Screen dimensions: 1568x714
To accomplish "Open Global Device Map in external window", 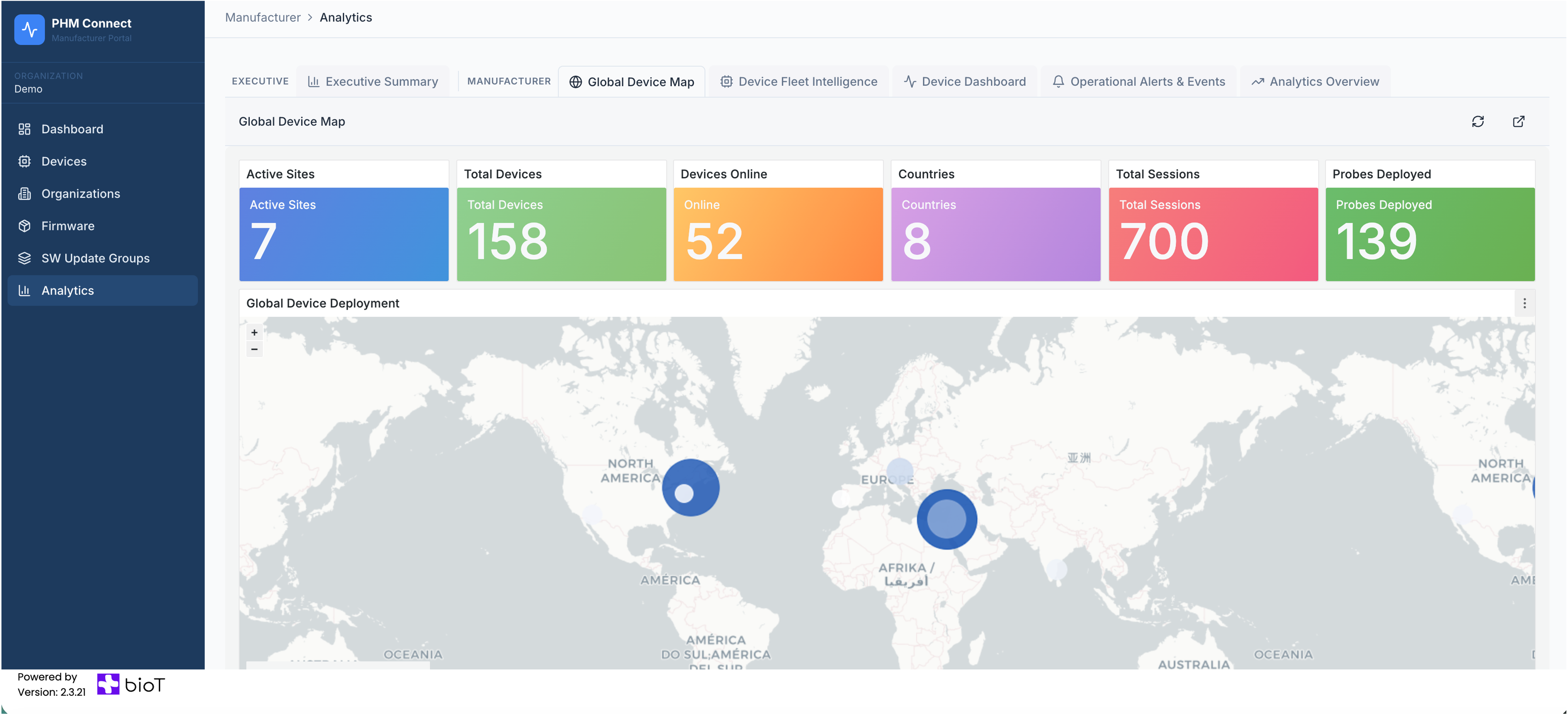I will click(1518, 121).
